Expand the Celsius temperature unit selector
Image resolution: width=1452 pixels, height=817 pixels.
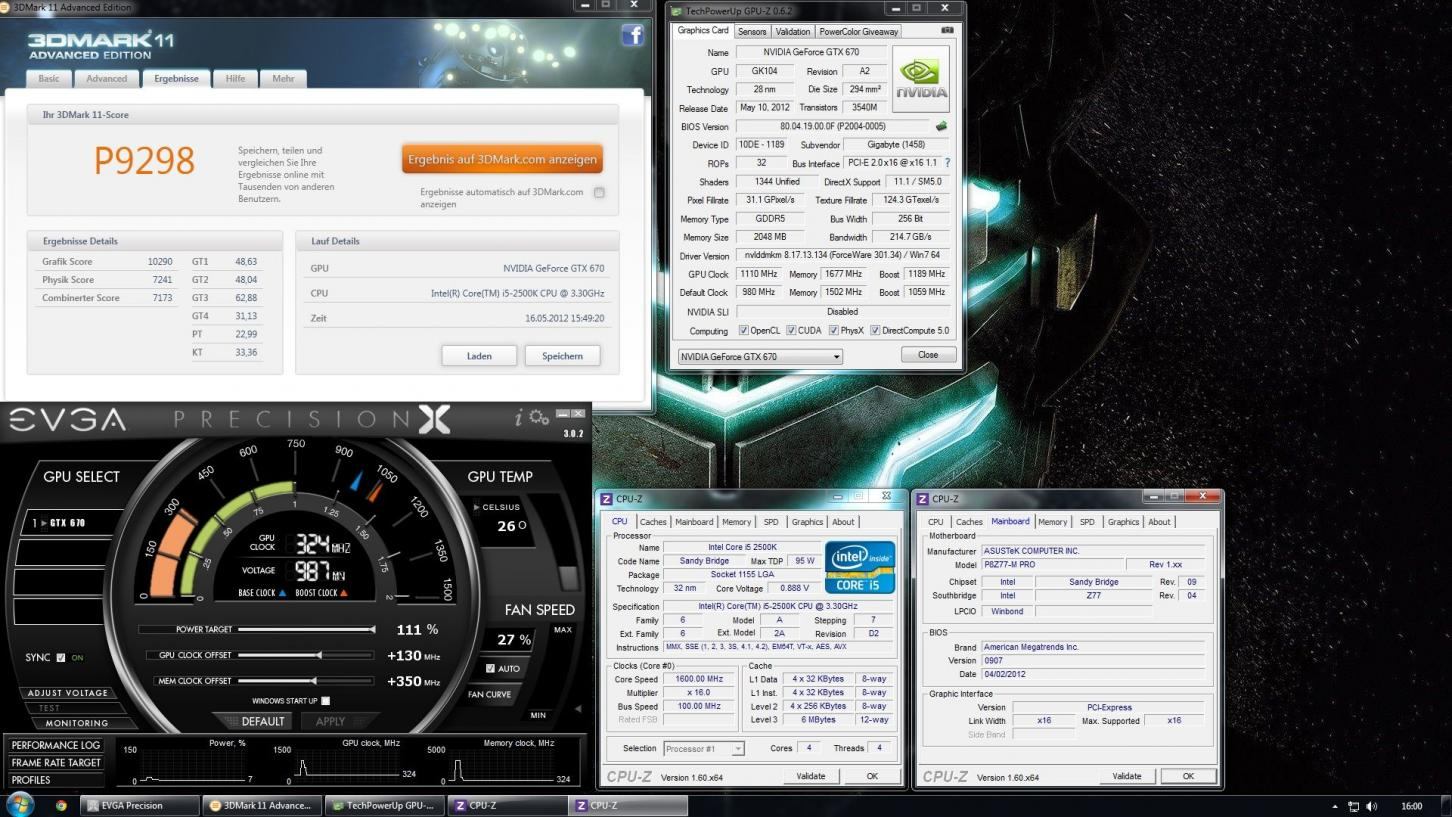477,507
